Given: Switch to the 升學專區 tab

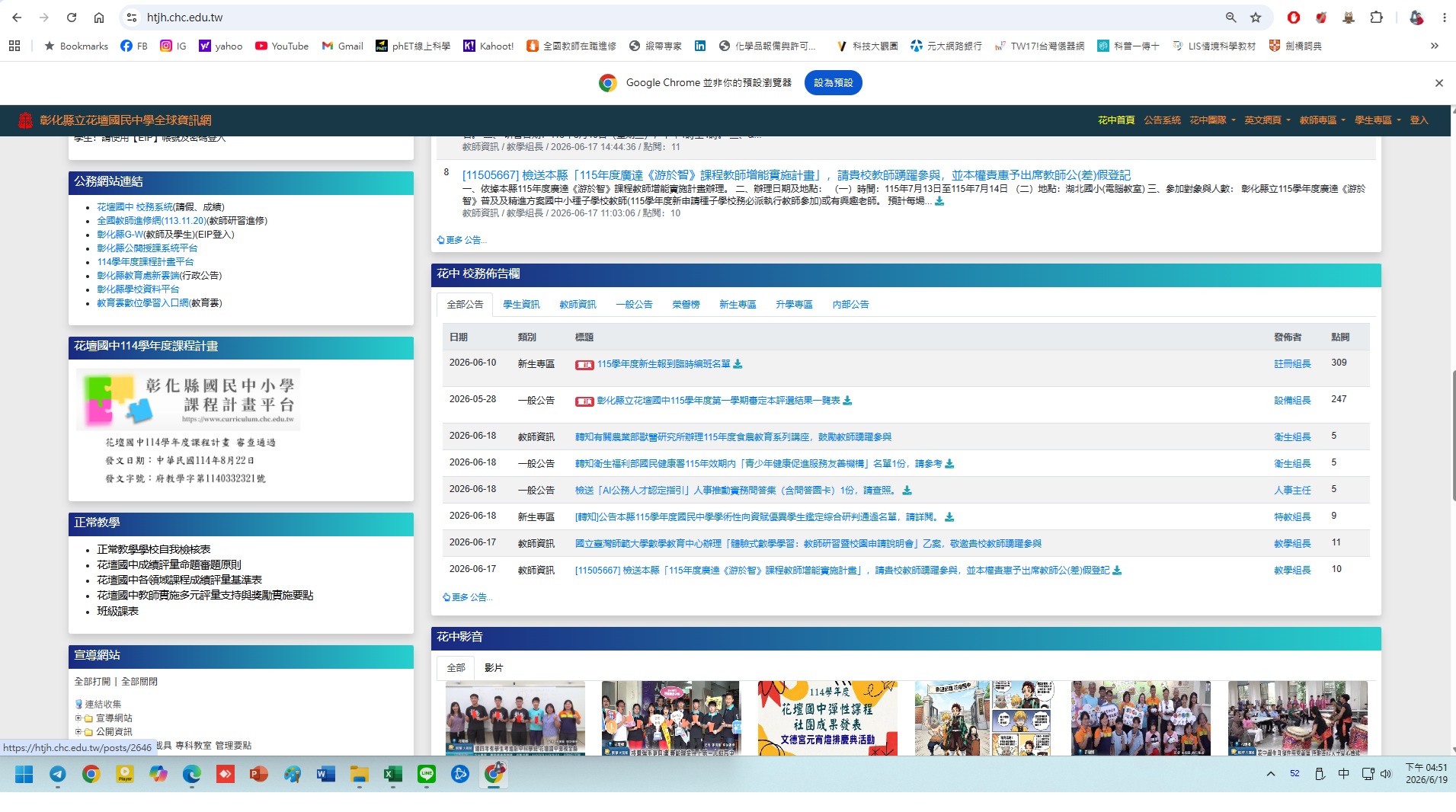Looking at the screenshot, I should pyautogui.click(x=794, y=305).
